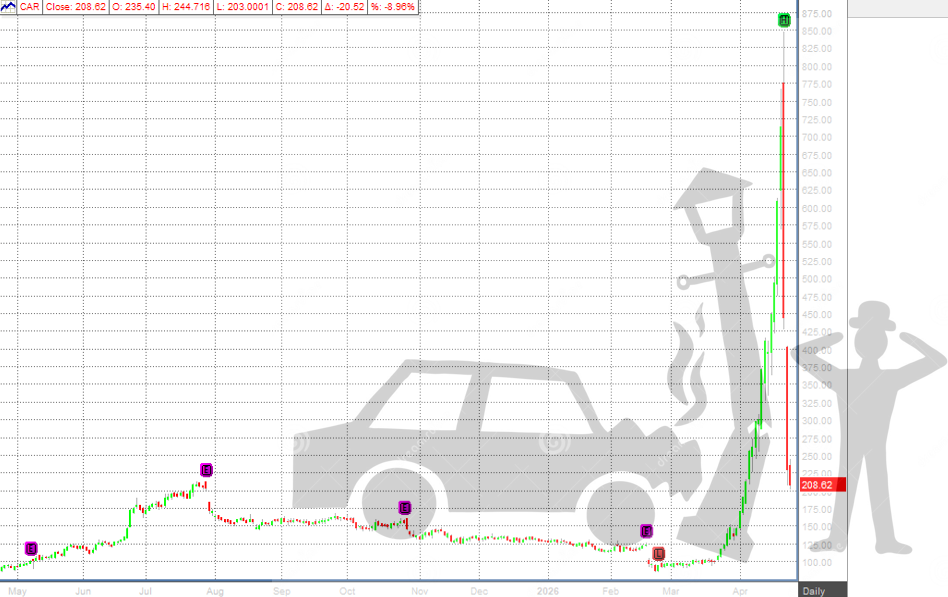Click the red 208.62 current price tag
Image resolution: width=948 pixels, height=597 pixels.
click(x=822, y=485)
